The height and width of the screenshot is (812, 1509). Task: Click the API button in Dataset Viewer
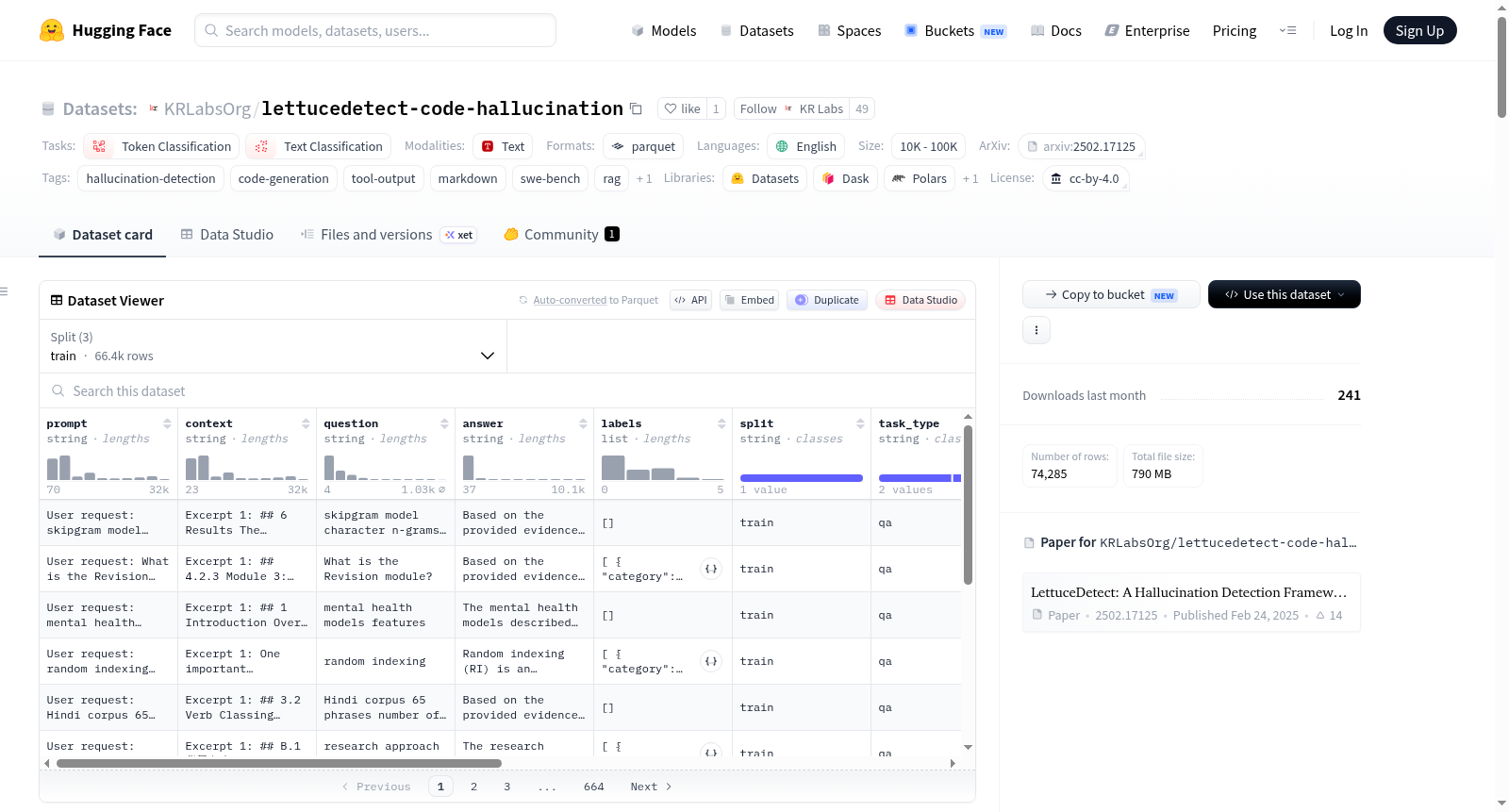[x=690, y=300]
